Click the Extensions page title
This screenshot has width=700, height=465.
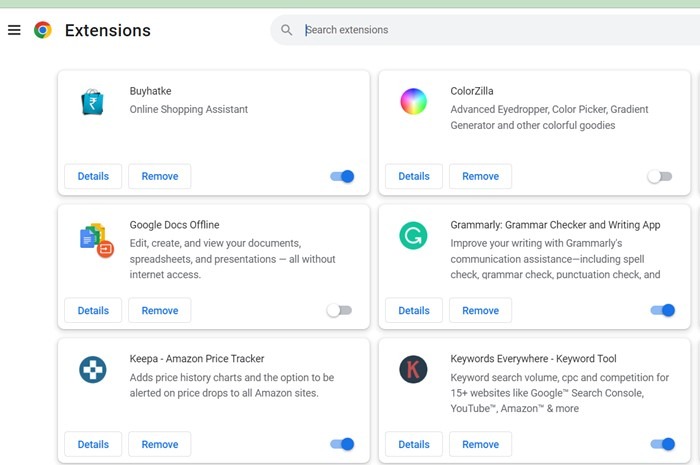pos(108,30)
